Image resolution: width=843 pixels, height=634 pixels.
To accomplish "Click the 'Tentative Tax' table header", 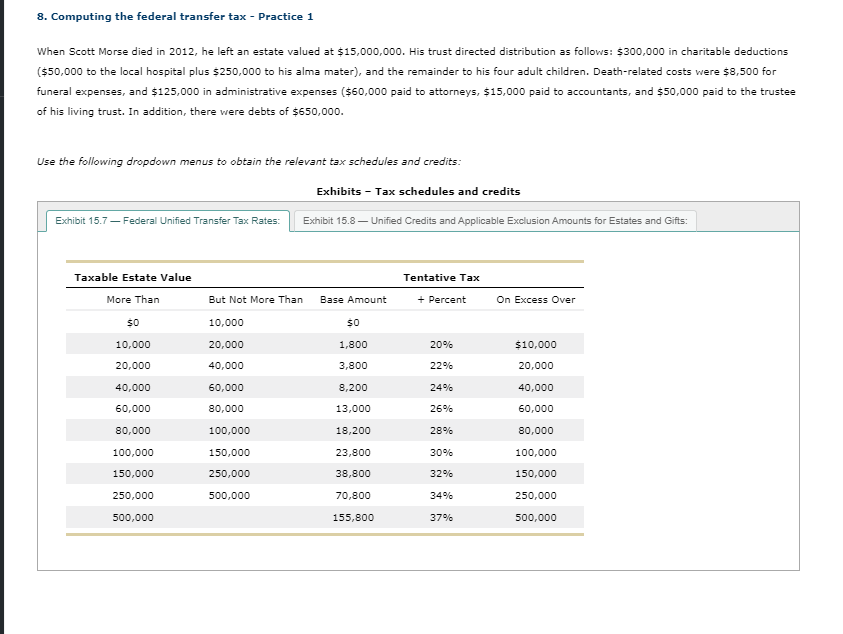I will [441, 277].
